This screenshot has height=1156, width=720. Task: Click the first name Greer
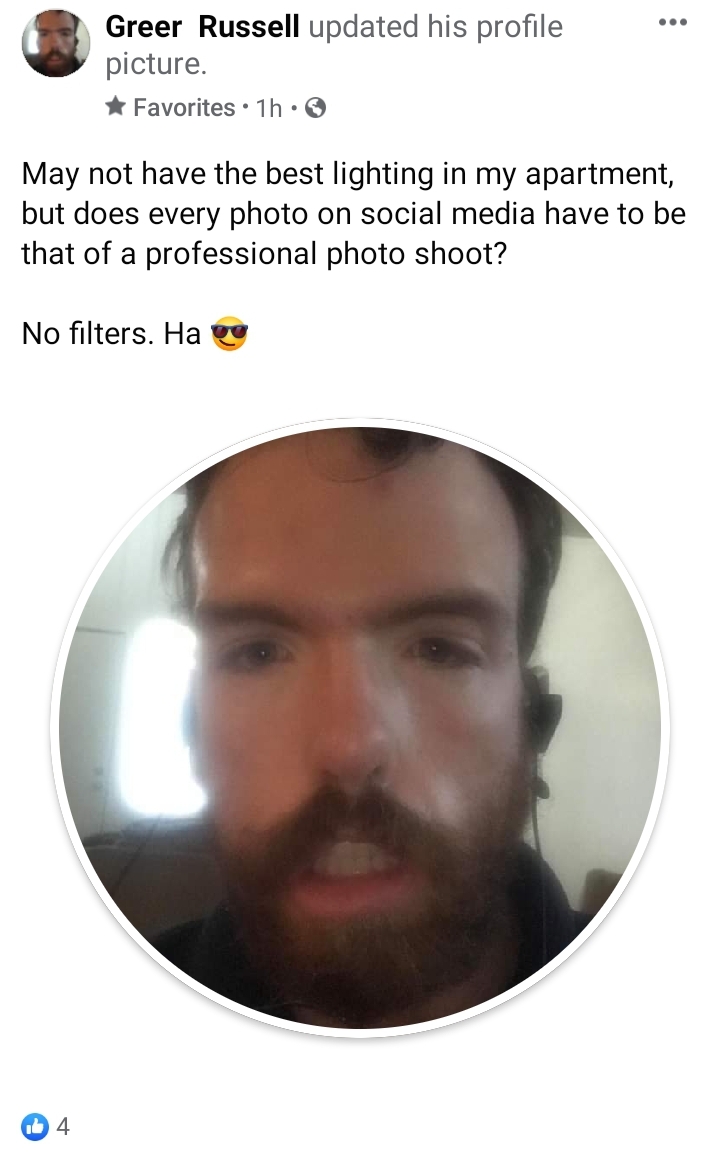(x=144, y=27)
